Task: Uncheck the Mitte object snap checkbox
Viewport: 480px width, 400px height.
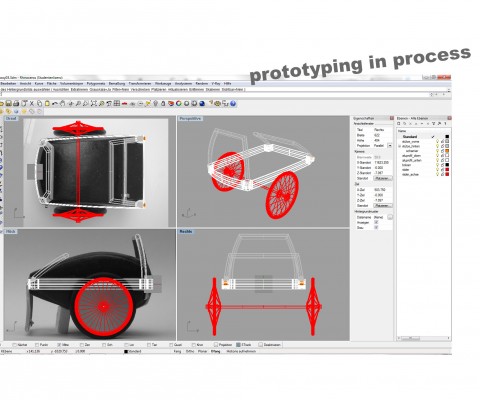Action: 59,345
